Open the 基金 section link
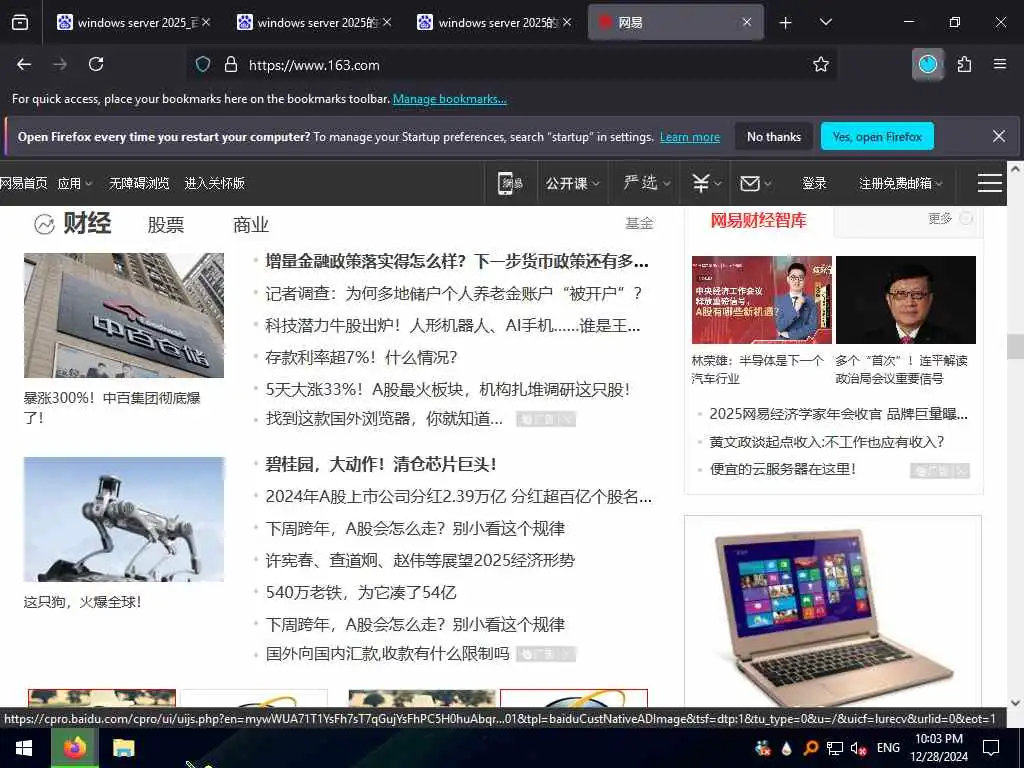 [x=639, y=223]
